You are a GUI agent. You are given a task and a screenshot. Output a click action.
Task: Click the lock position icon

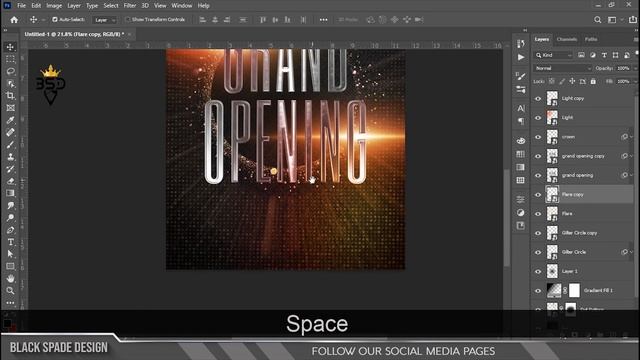[572, 81]
